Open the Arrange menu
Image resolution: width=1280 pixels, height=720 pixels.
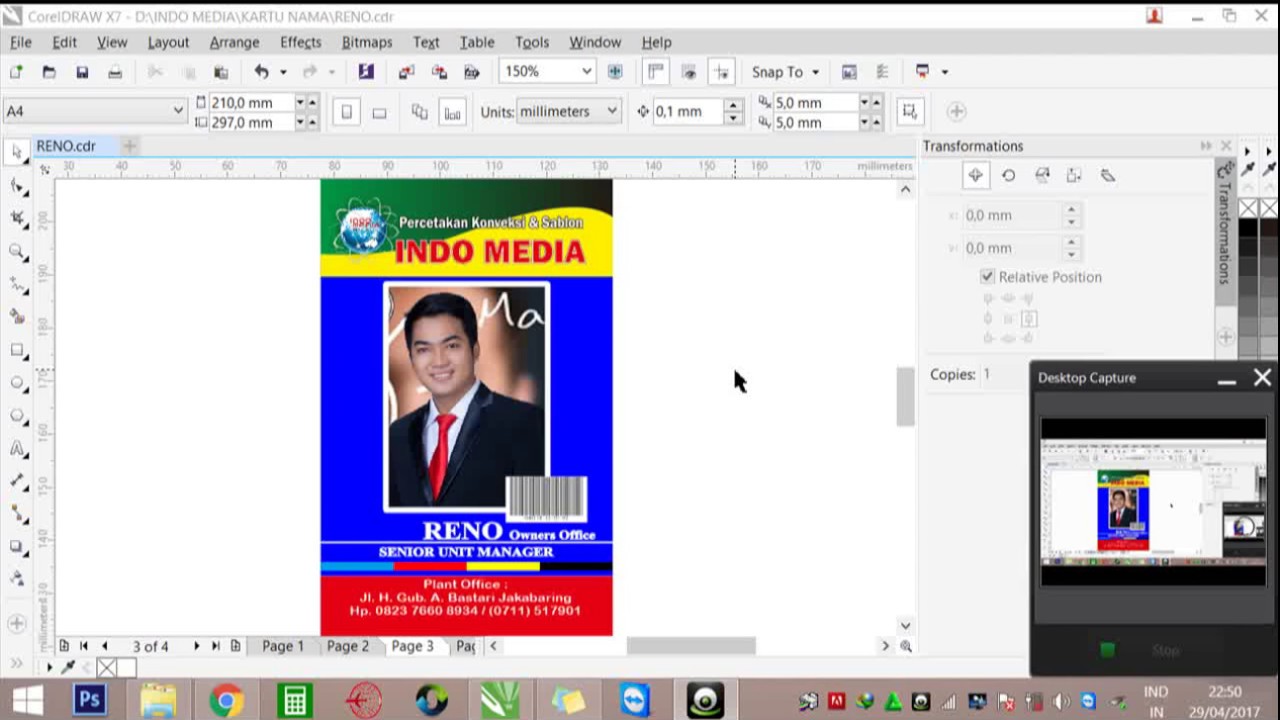coord(234,42)
